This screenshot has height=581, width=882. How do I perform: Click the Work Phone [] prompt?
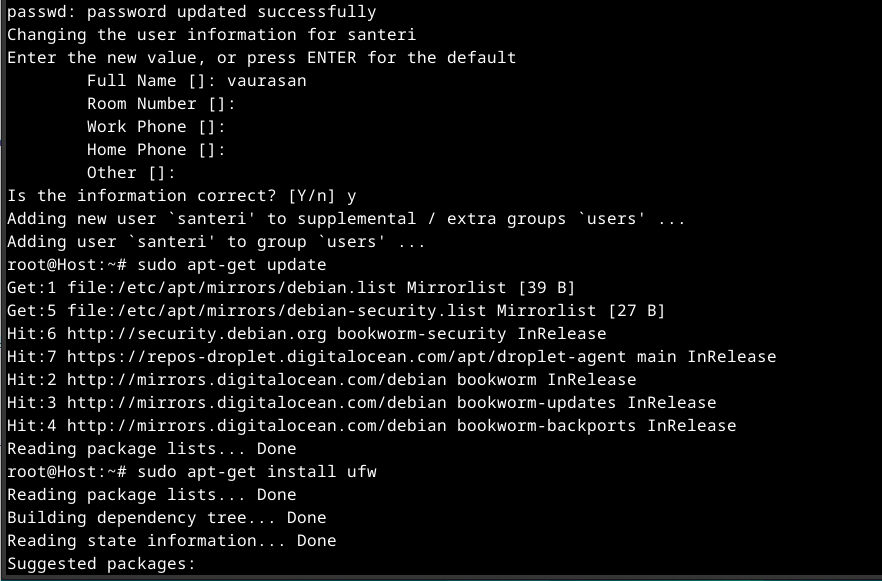(x=155, y=127)
